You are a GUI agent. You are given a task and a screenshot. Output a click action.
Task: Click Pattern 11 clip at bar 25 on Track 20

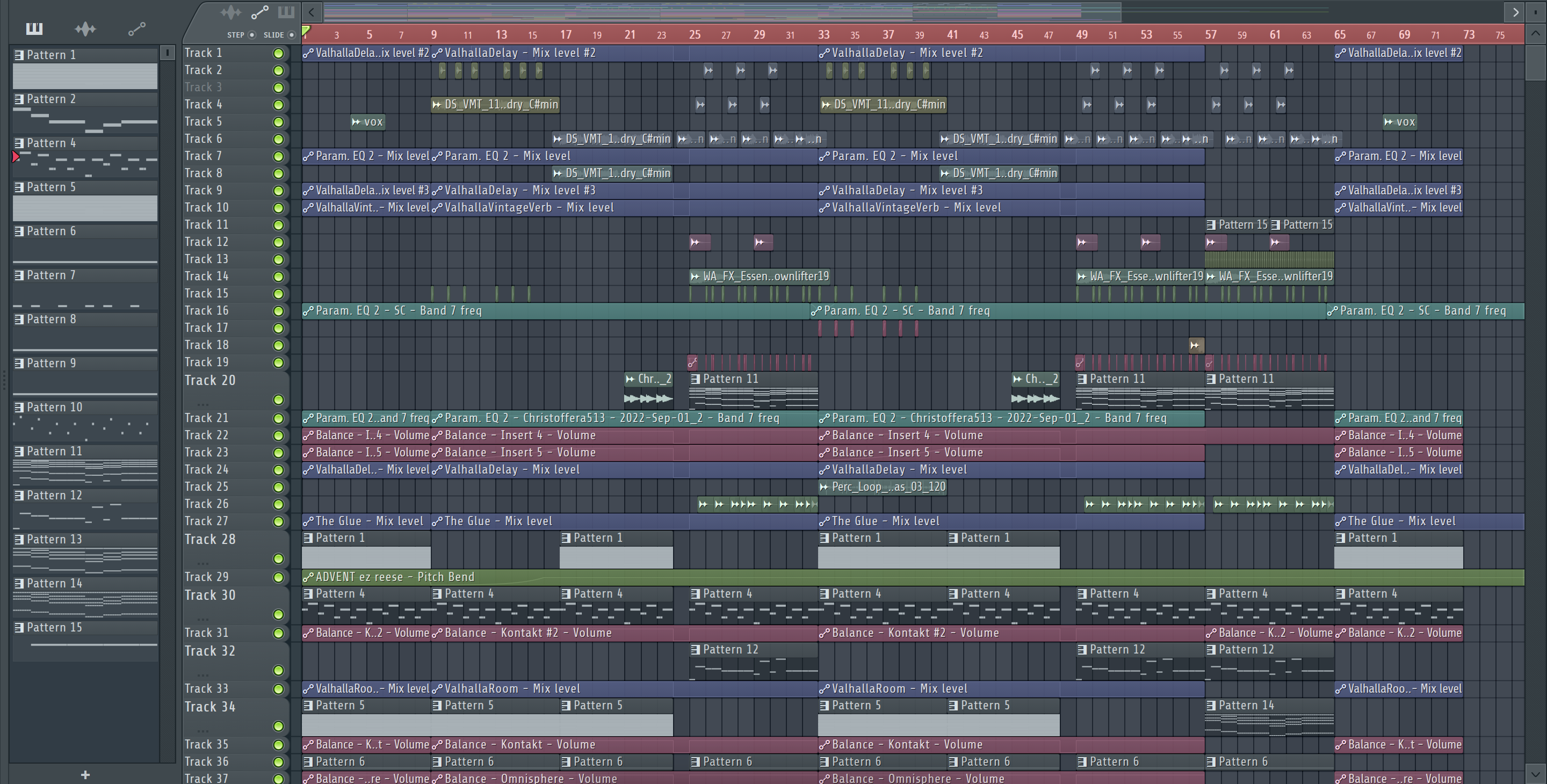(x=754, y=391)
